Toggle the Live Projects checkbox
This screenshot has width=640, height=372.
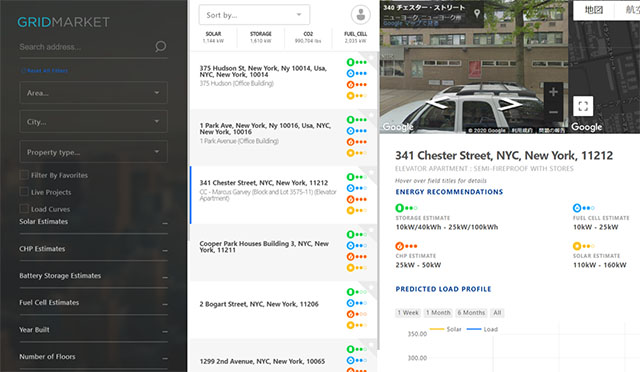coord(24,192)
